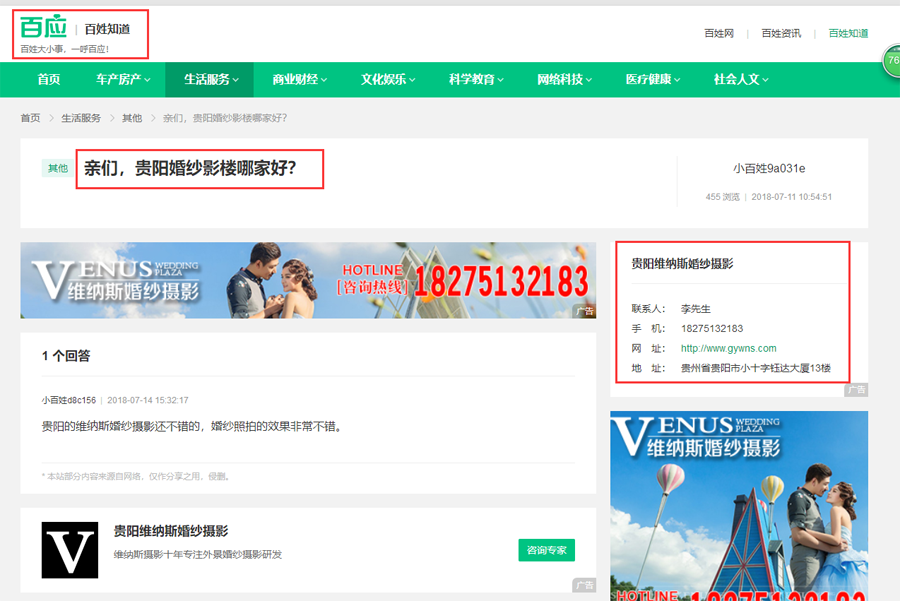900x601 pixels.
Task: Click the black V company logo
Action: pos(69,550)
